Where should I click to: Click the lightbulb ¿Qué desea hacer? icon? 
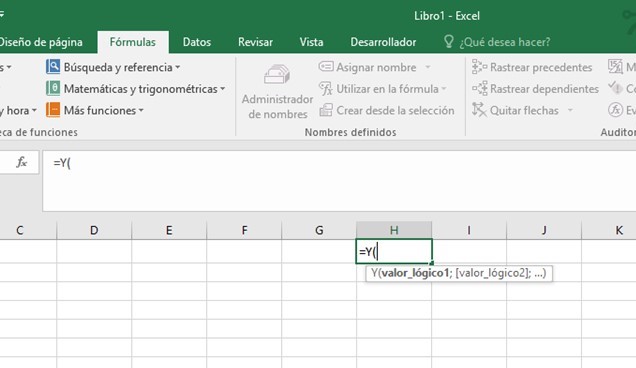click(x=449, y=41)
